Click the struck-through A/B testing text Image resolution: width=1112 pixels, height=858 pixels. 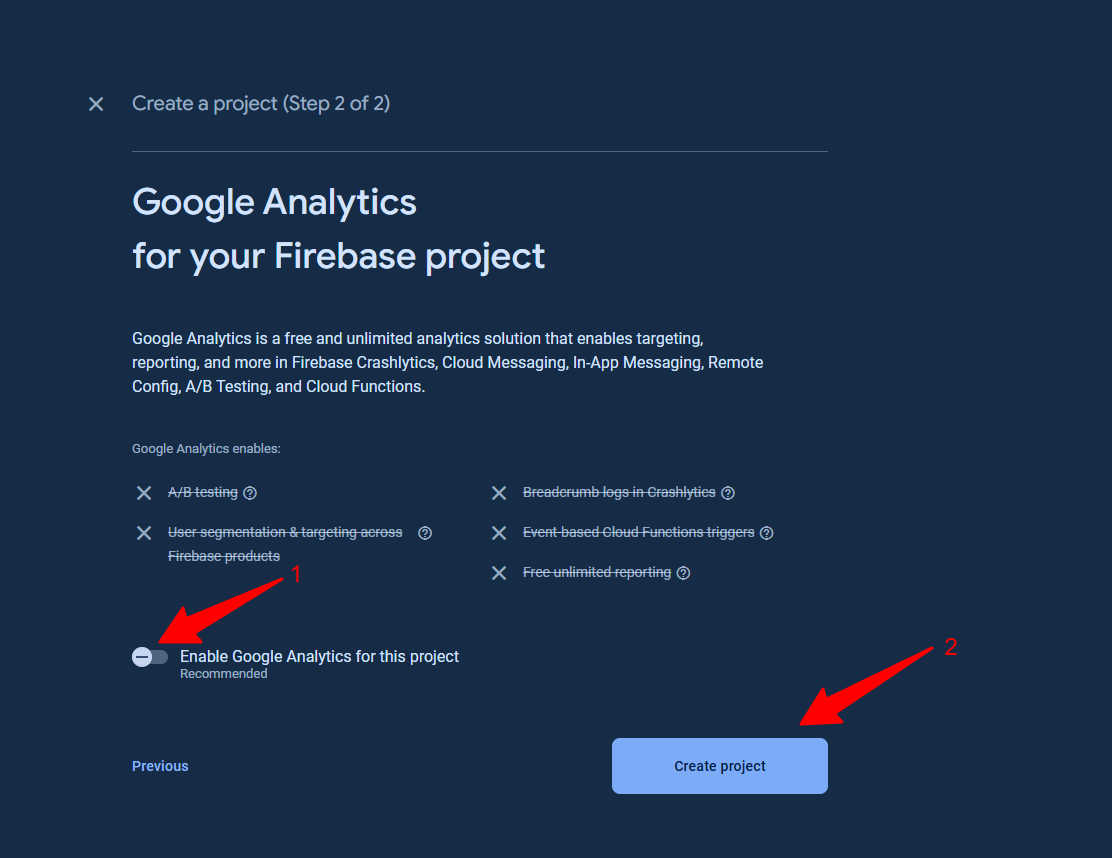(x=203, y=493)
